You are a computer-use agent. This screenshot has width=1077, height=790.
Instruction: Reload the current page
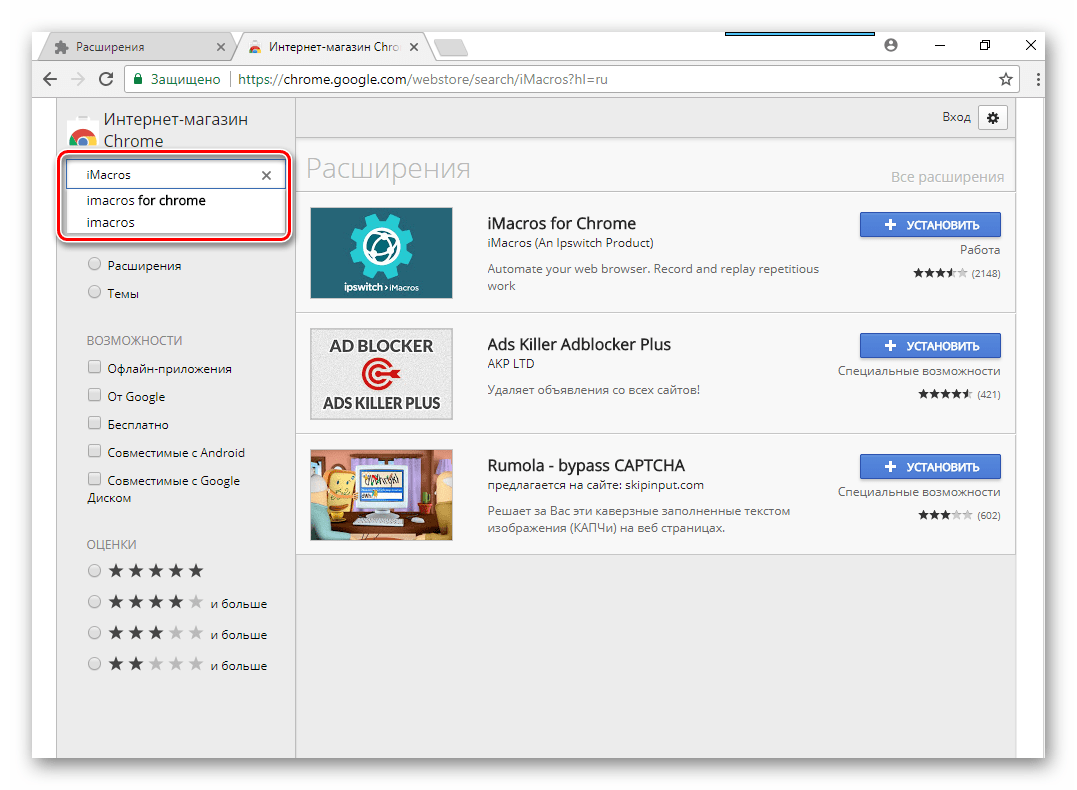106,79
